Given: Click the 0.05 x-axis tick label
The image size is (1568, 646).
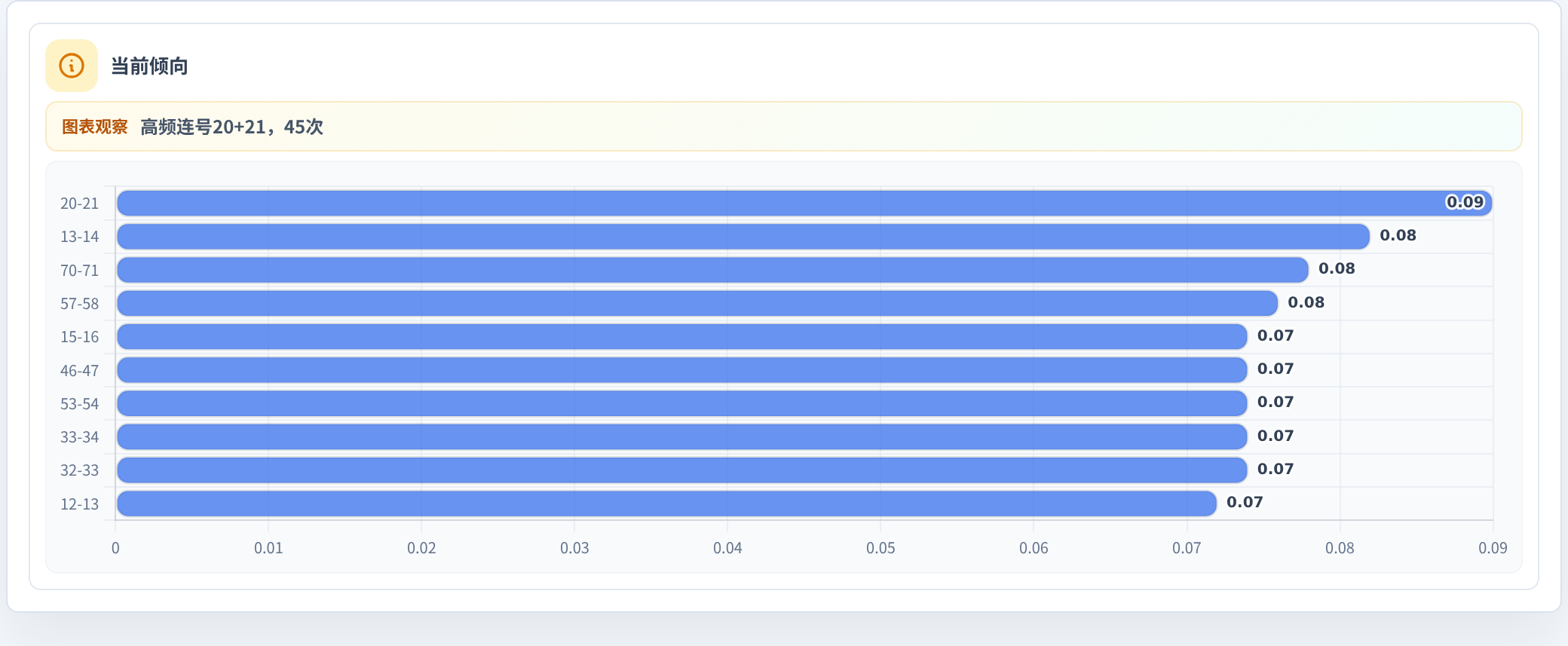Looking at the screenshot, I should pyautogui.click(x=880, y=548).
